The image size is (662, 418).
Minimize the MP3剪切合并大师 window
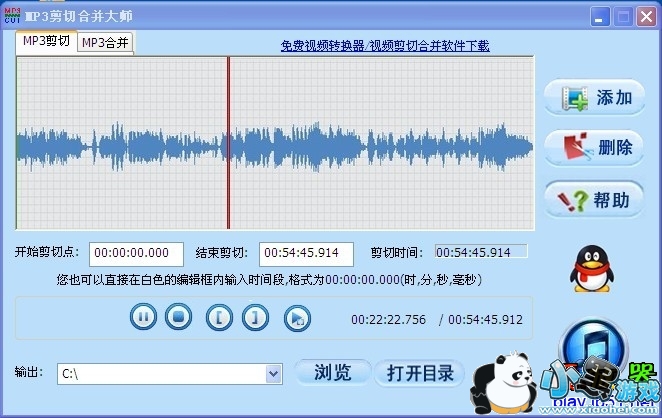600,17
